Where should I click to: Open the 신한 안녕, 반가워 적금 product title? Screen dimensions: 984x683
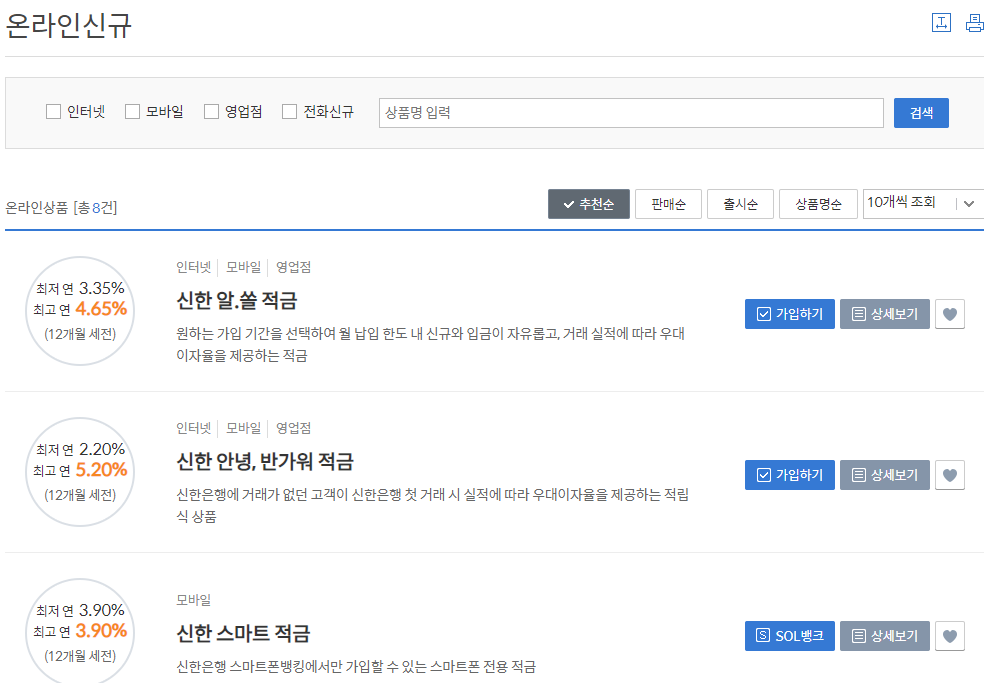click(x=265, y=461)
